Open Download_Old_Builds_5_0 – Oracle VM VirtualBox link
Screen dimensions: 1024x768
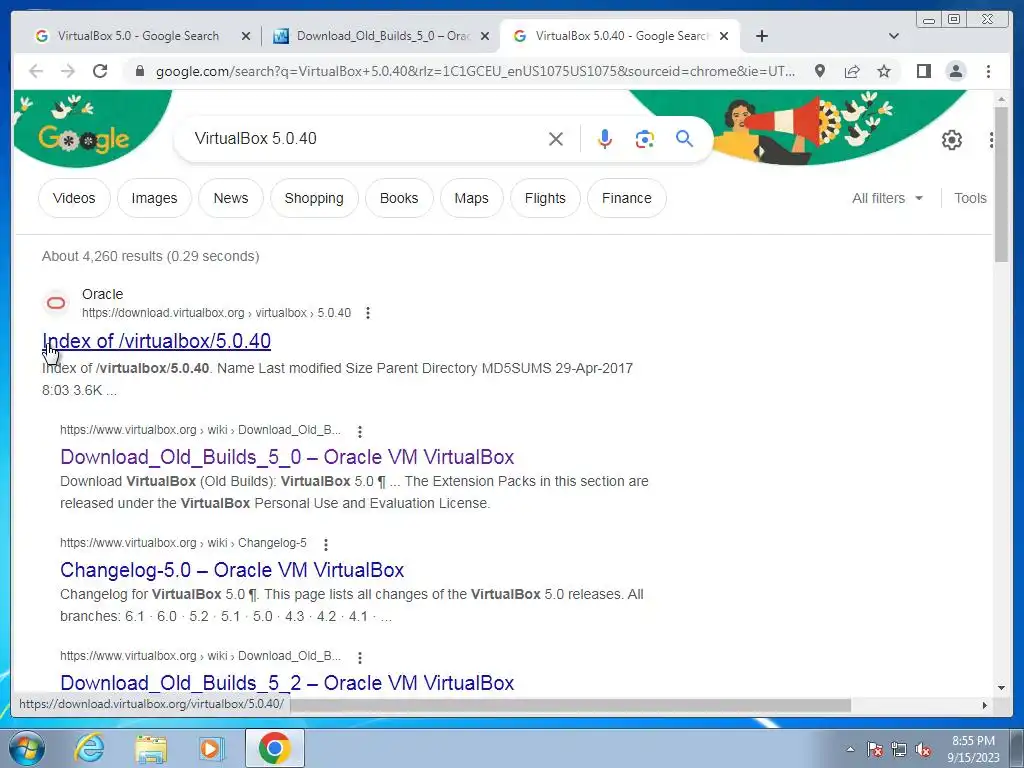(287, 456)
